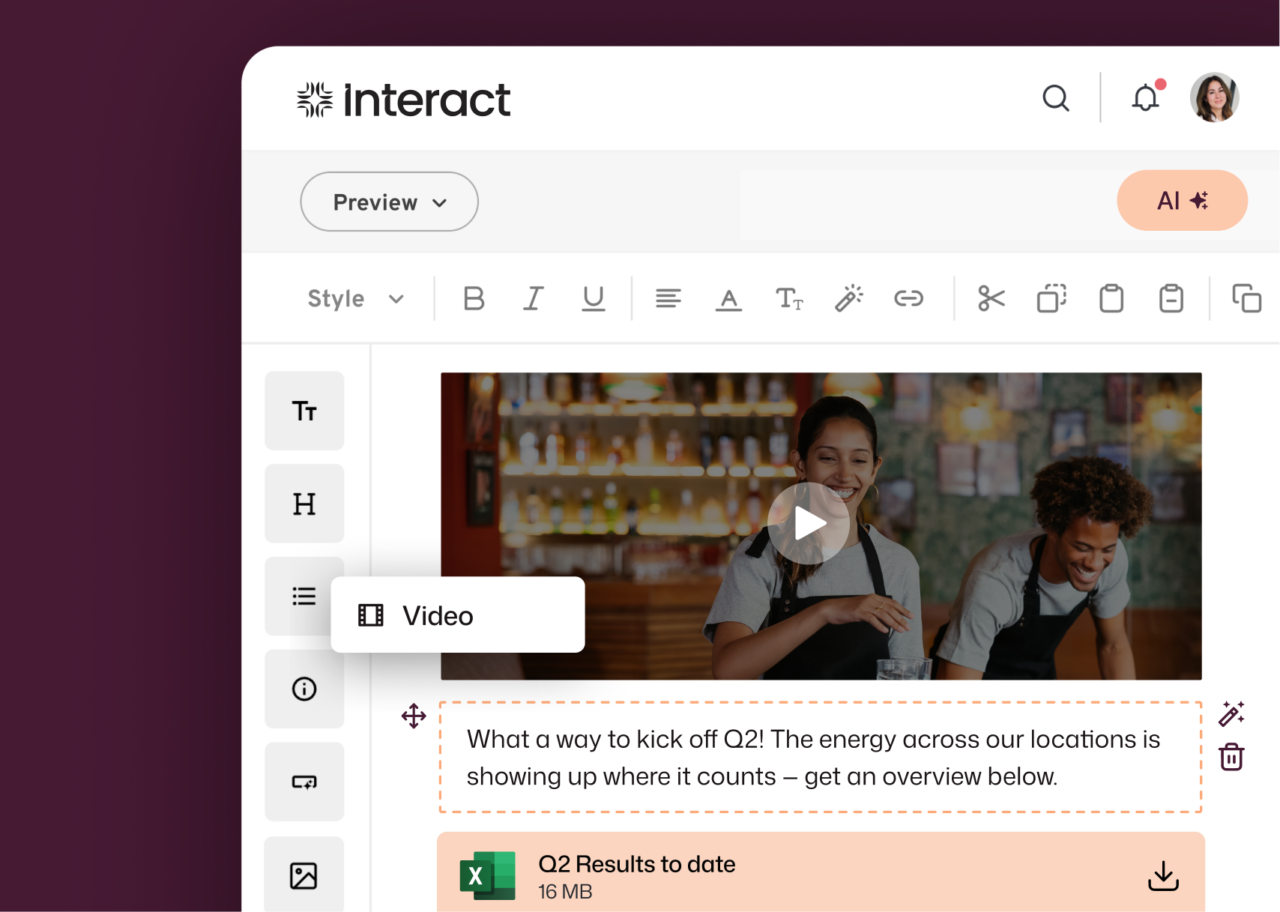Expand the Style dropdown
The image size is (1280, 912).
355,299
